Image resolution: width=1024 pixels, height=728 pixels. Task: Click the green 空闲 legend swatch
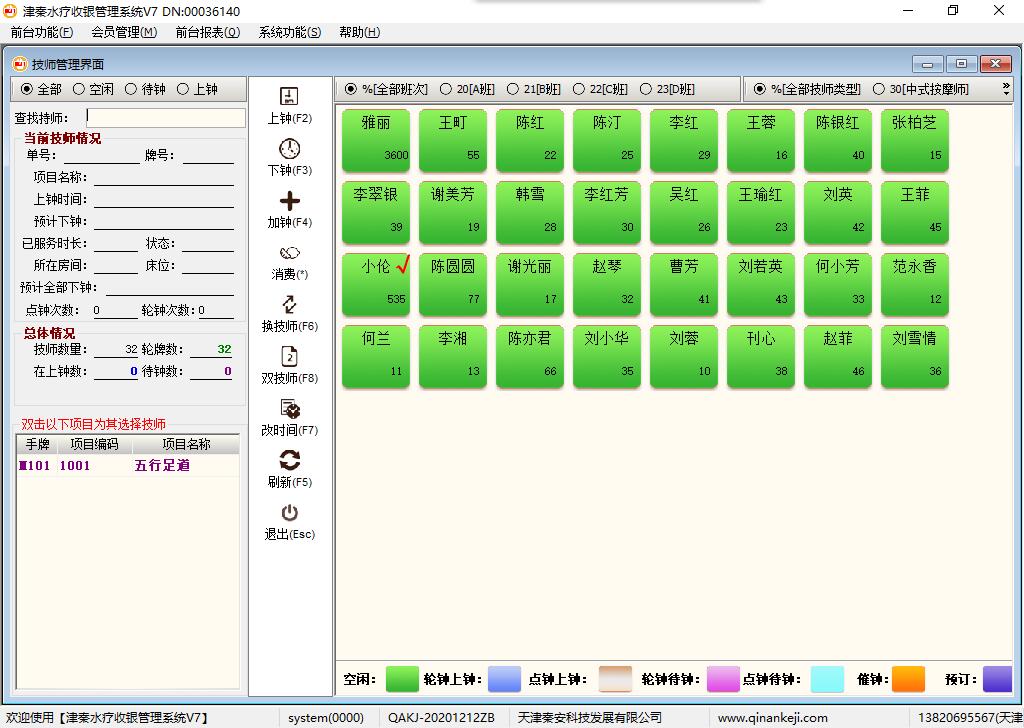[402, 679]
